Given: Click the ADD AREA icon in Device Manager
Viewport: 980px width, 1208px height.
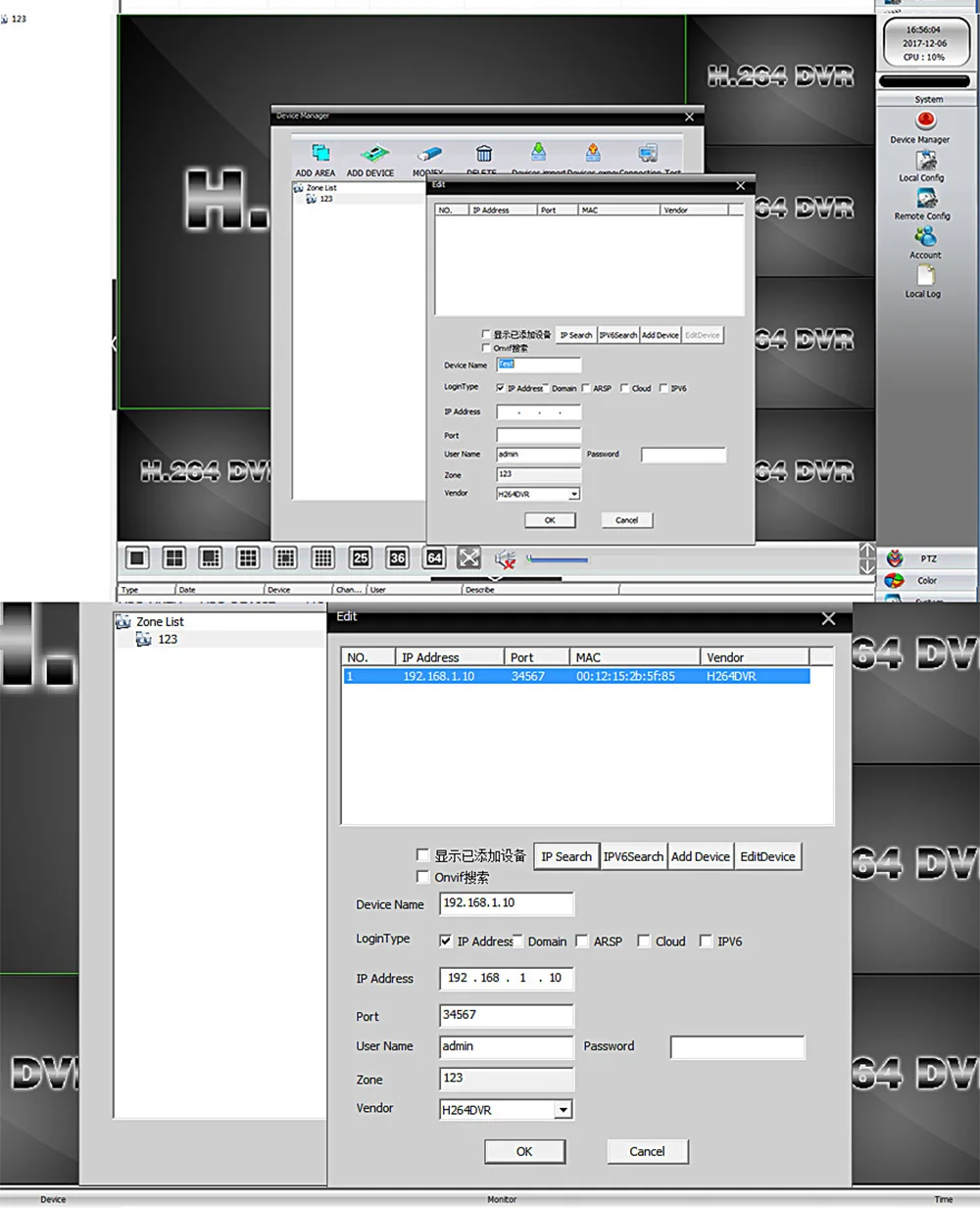Looking at the screenshot, I should 320,154.
